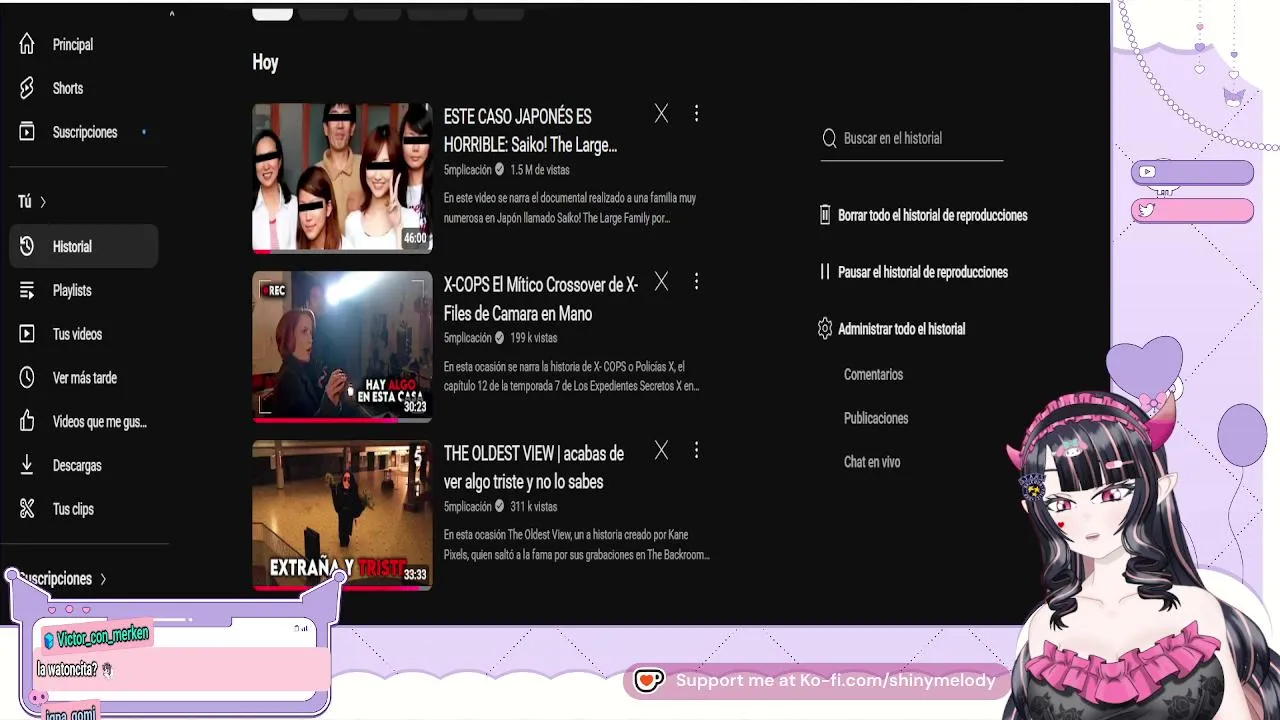Expand the Suscripciones section chevron at bottom
Screen dimensions: 1280x720
coord(103,579)
